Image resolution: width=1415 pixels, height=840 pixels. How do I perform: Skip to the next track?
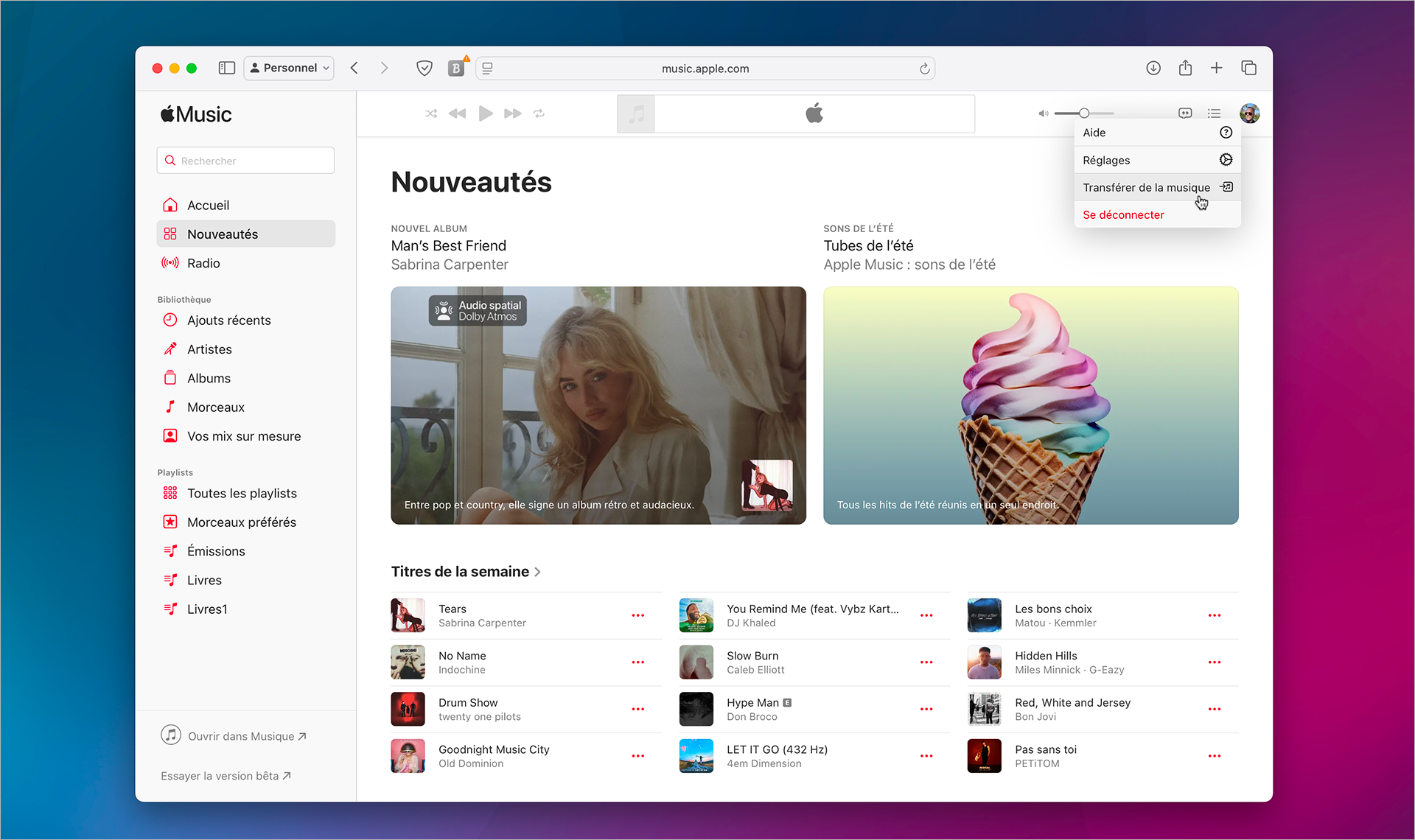click(513, 113)
